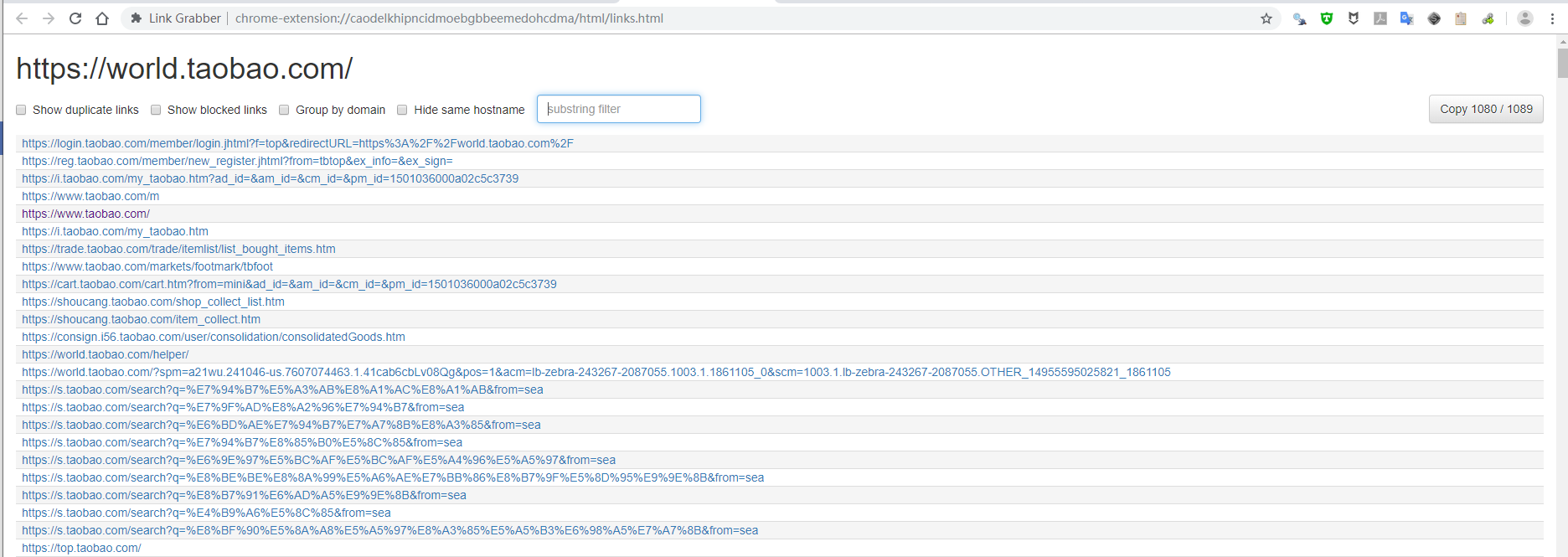Toggle the Hide same hostname checkbox
Viewport: 1568px width, 557px height.
pos(402,110)
